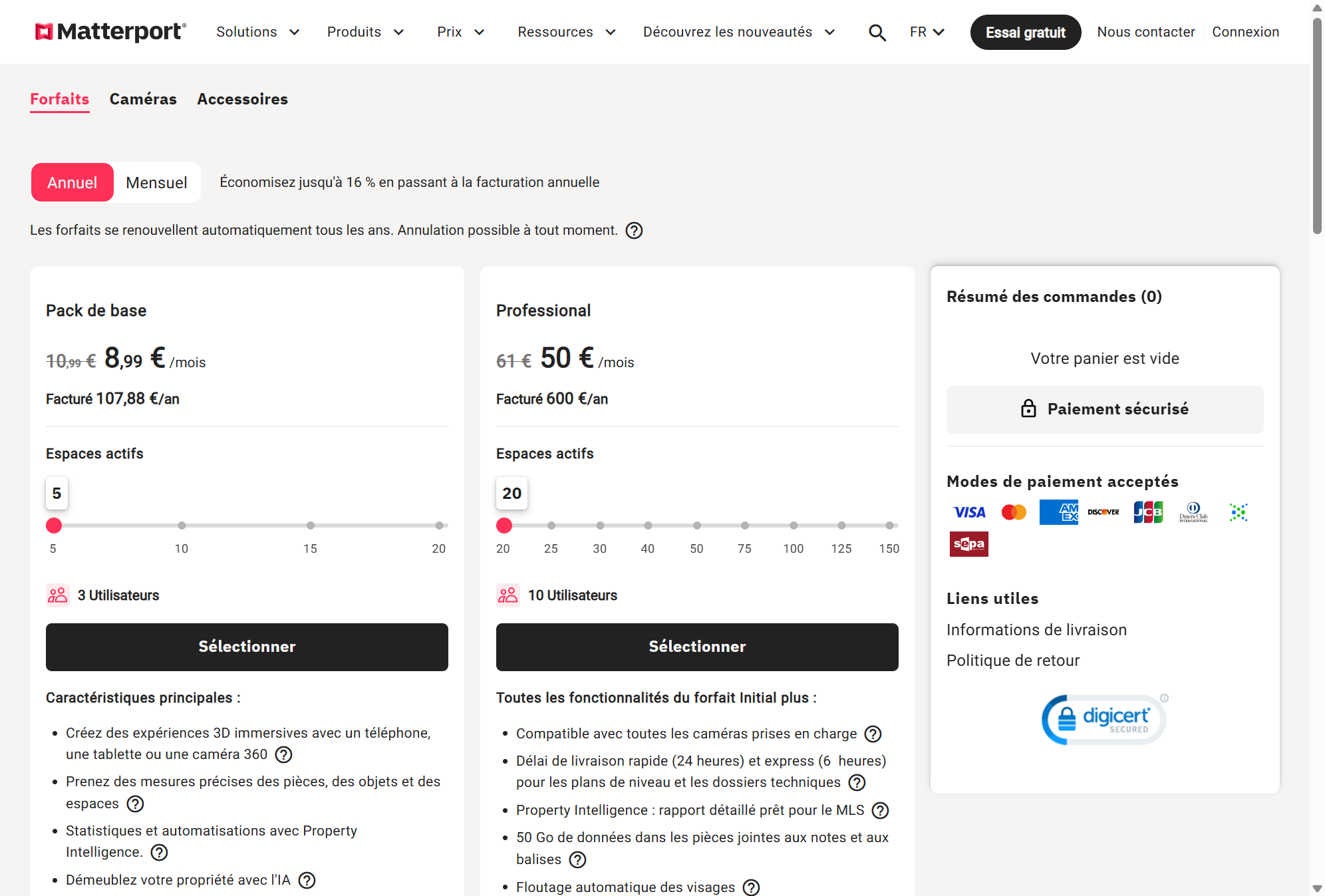
Task: Expand the Produits menu
Action: pyautogui.click(x=365, y=32)
